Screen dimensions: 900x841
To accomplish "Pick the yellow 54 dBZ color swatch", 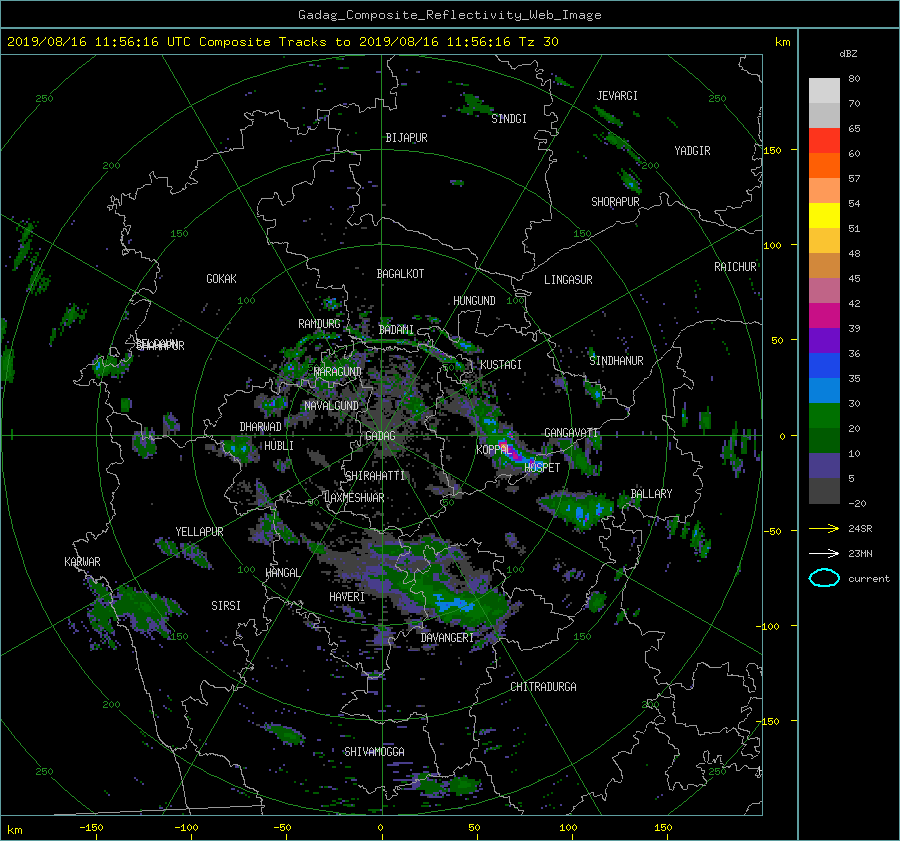I will (x=824, y=215).
